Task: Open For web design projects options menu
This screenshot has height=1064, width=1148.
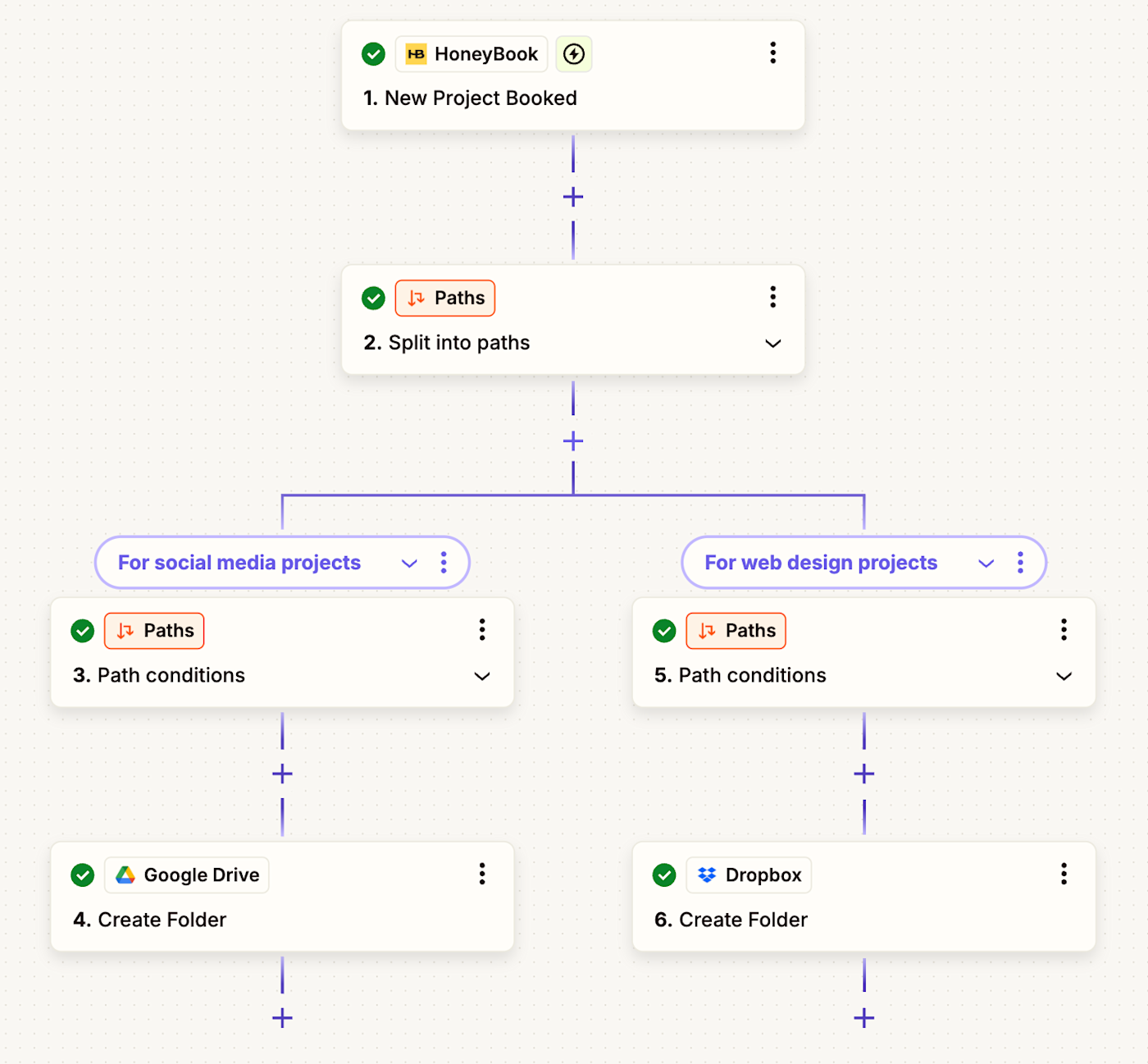Action: (x=1020, y=563)
